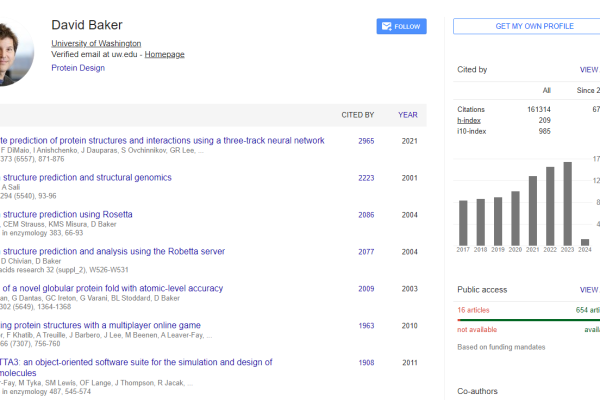
Task: Click i10-index value 985
Action: (x=545, y=131)
